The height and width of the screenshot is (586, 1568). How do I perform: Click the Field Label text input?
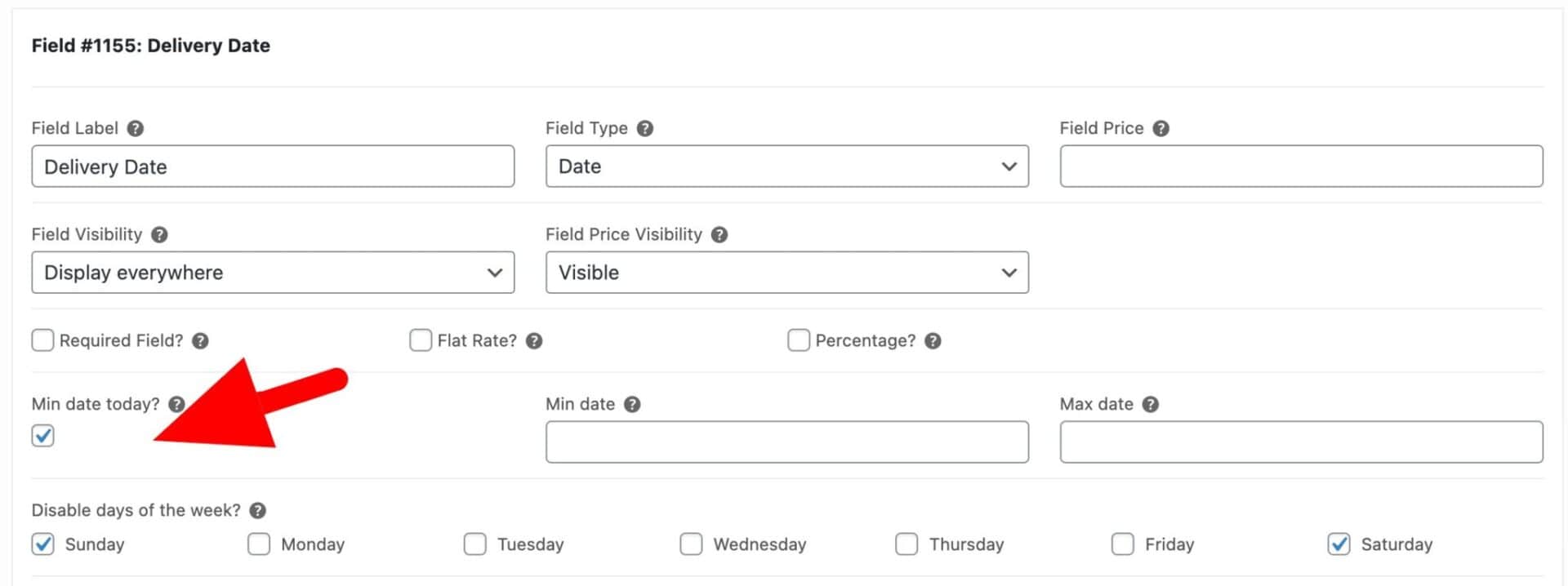[273, 166]
